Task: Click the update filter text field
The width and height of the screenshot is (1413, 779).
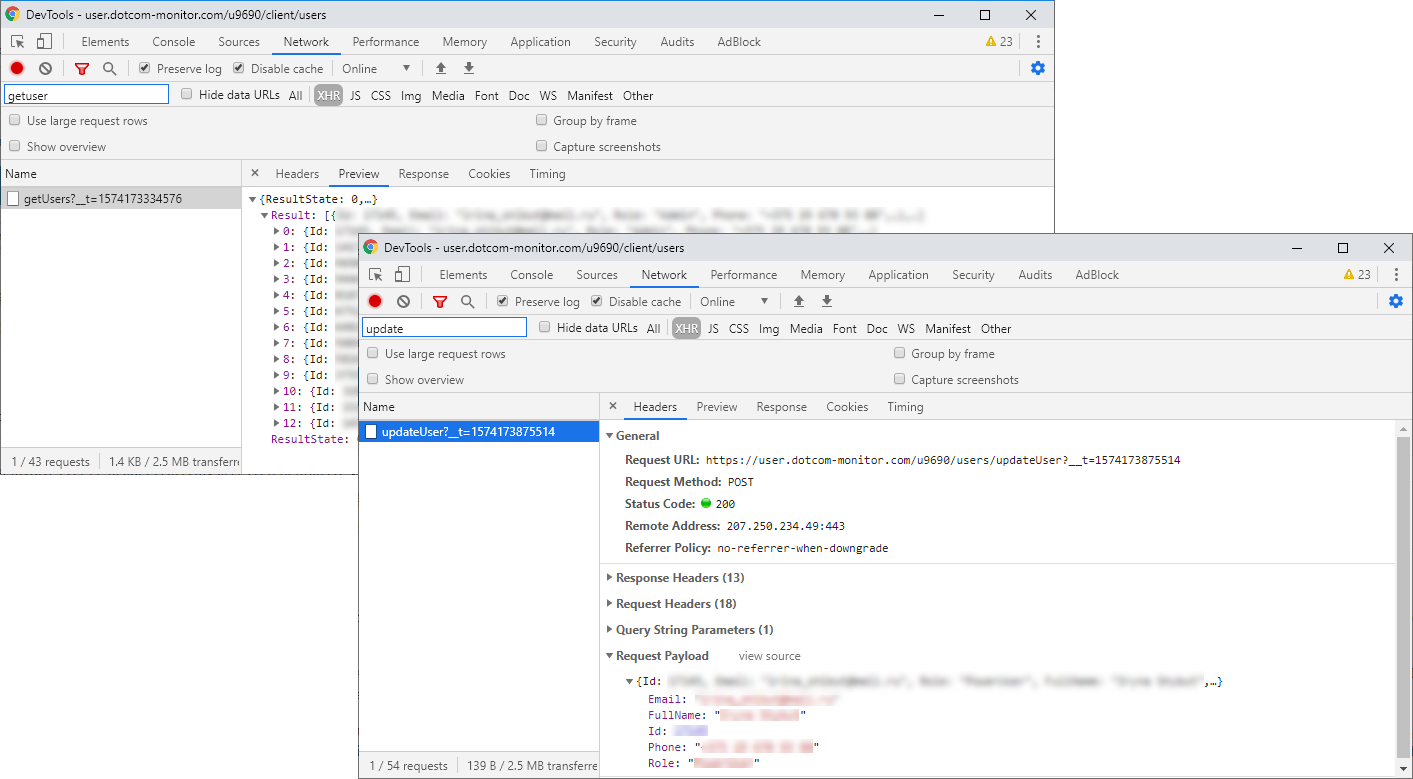Action: point(444,328)
